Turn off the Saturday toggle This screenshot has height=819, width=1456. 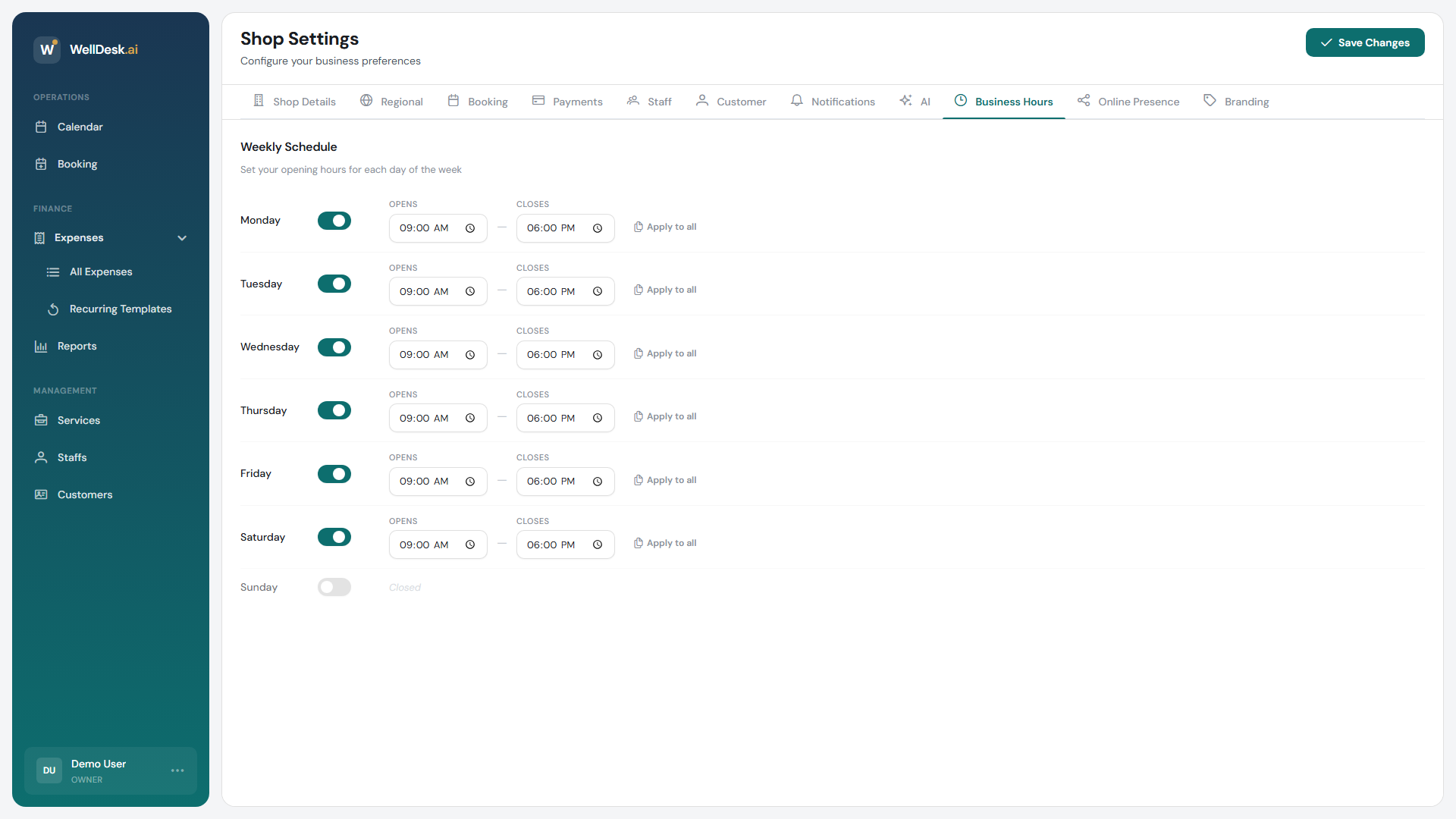(334, 537)
